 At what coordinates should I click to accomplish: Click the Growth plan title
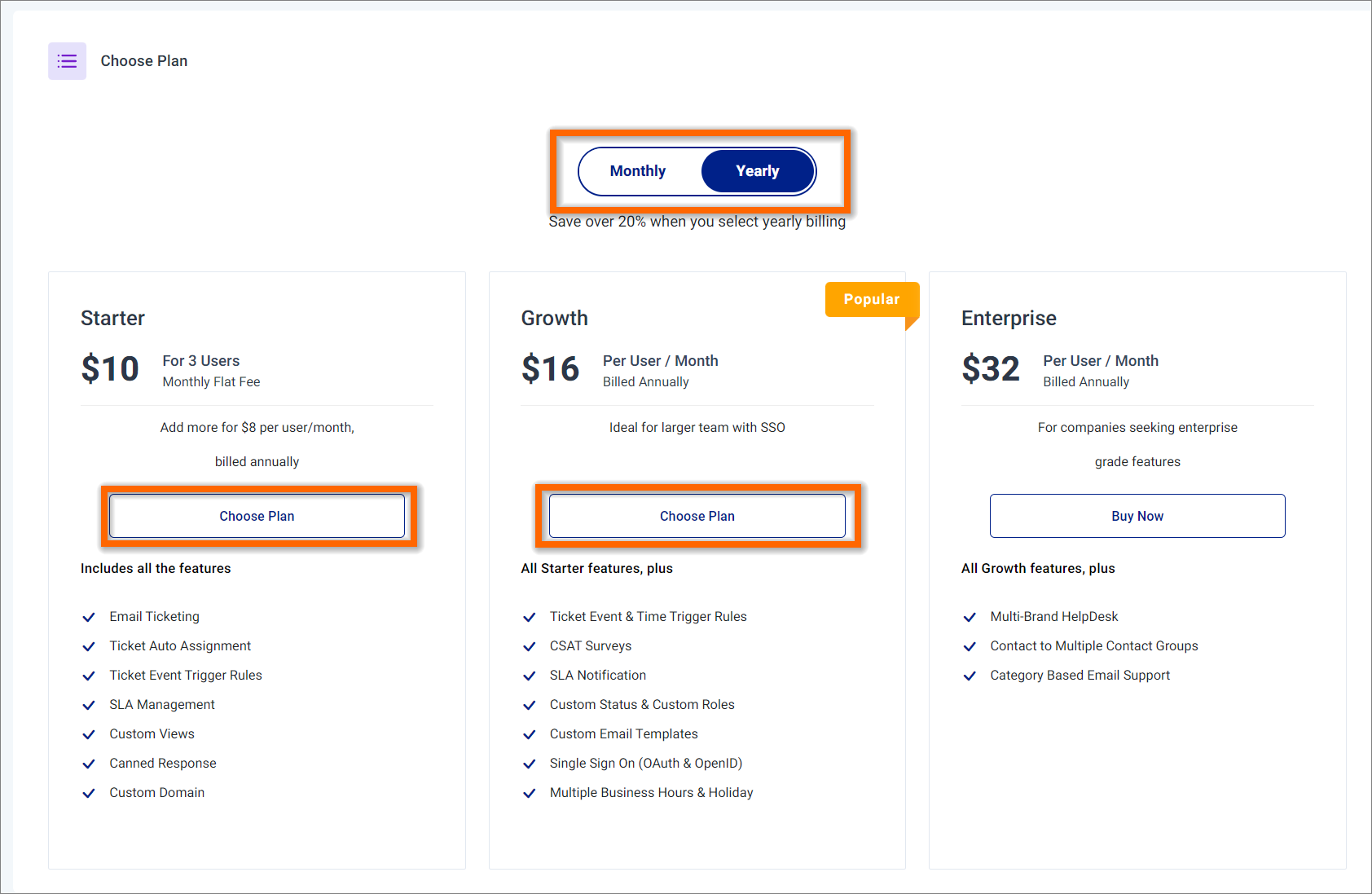point(555,318)
